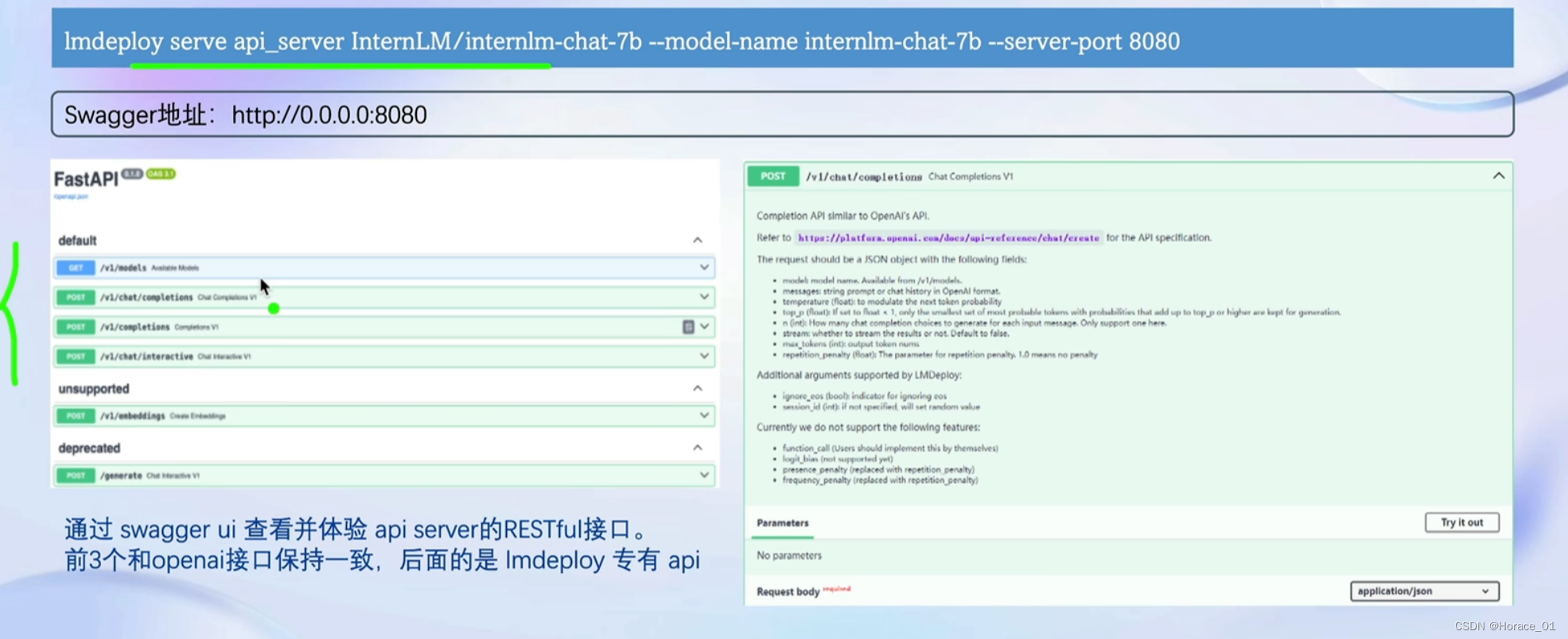Open the platform.openai.com API reference link
Screen dimensions: 1568x639
948,238
